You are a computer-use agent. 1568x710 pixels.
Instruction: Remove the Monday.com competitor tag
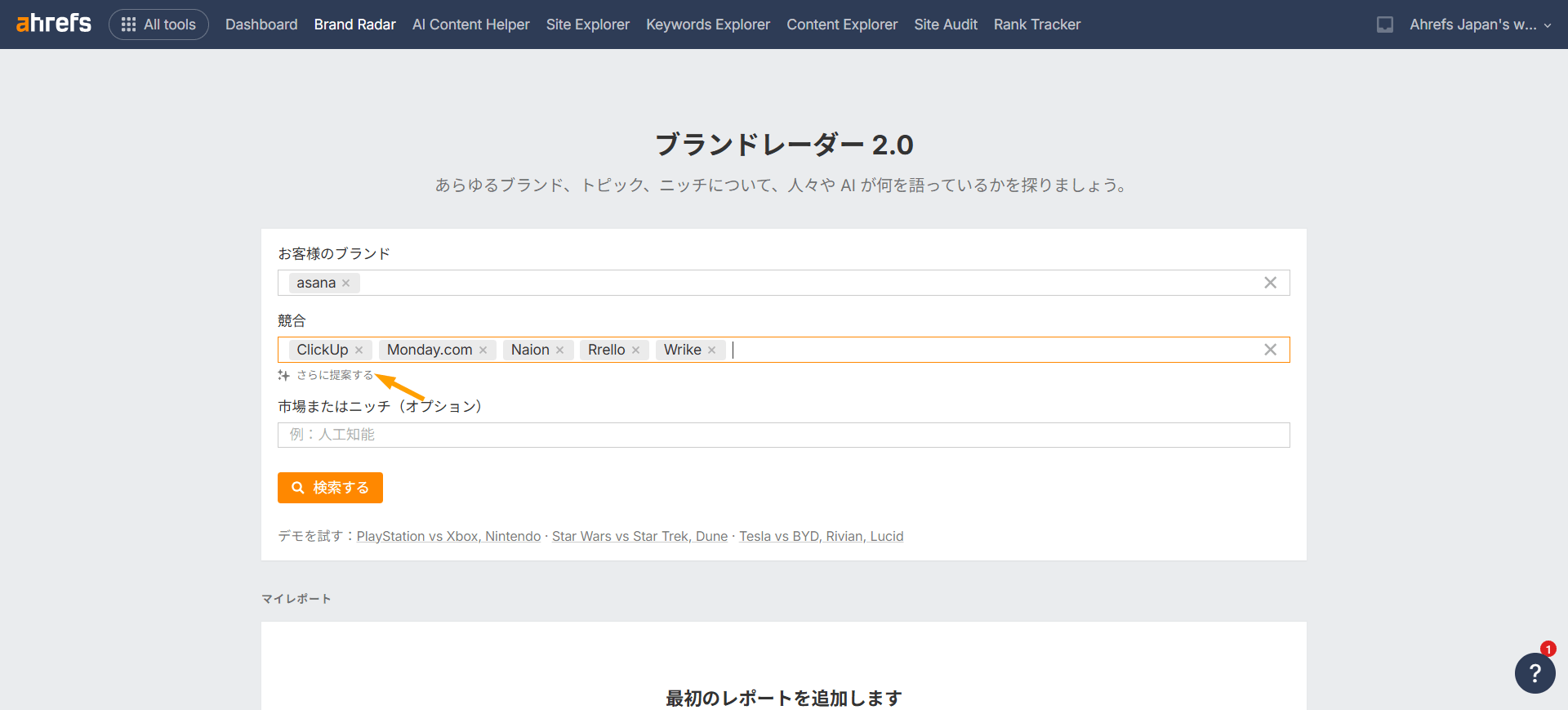tap(483, 350)
